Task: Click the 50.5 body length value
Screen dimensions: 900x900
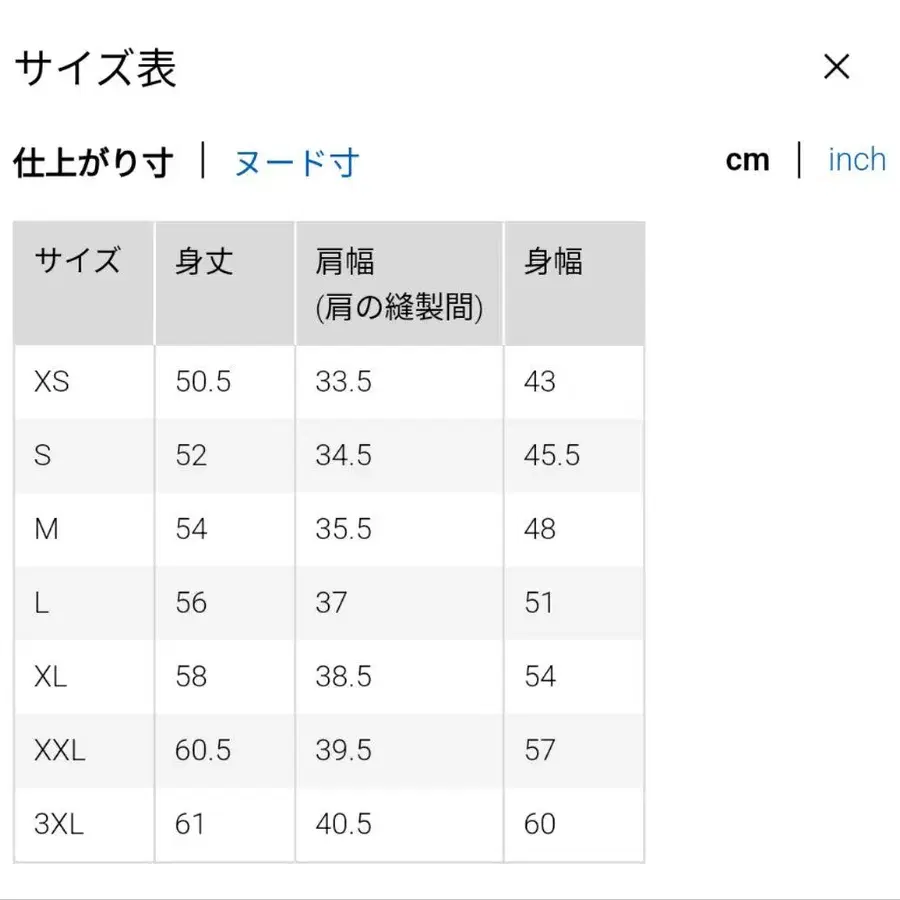Action: pyautogui.click(x=203, y=382)
